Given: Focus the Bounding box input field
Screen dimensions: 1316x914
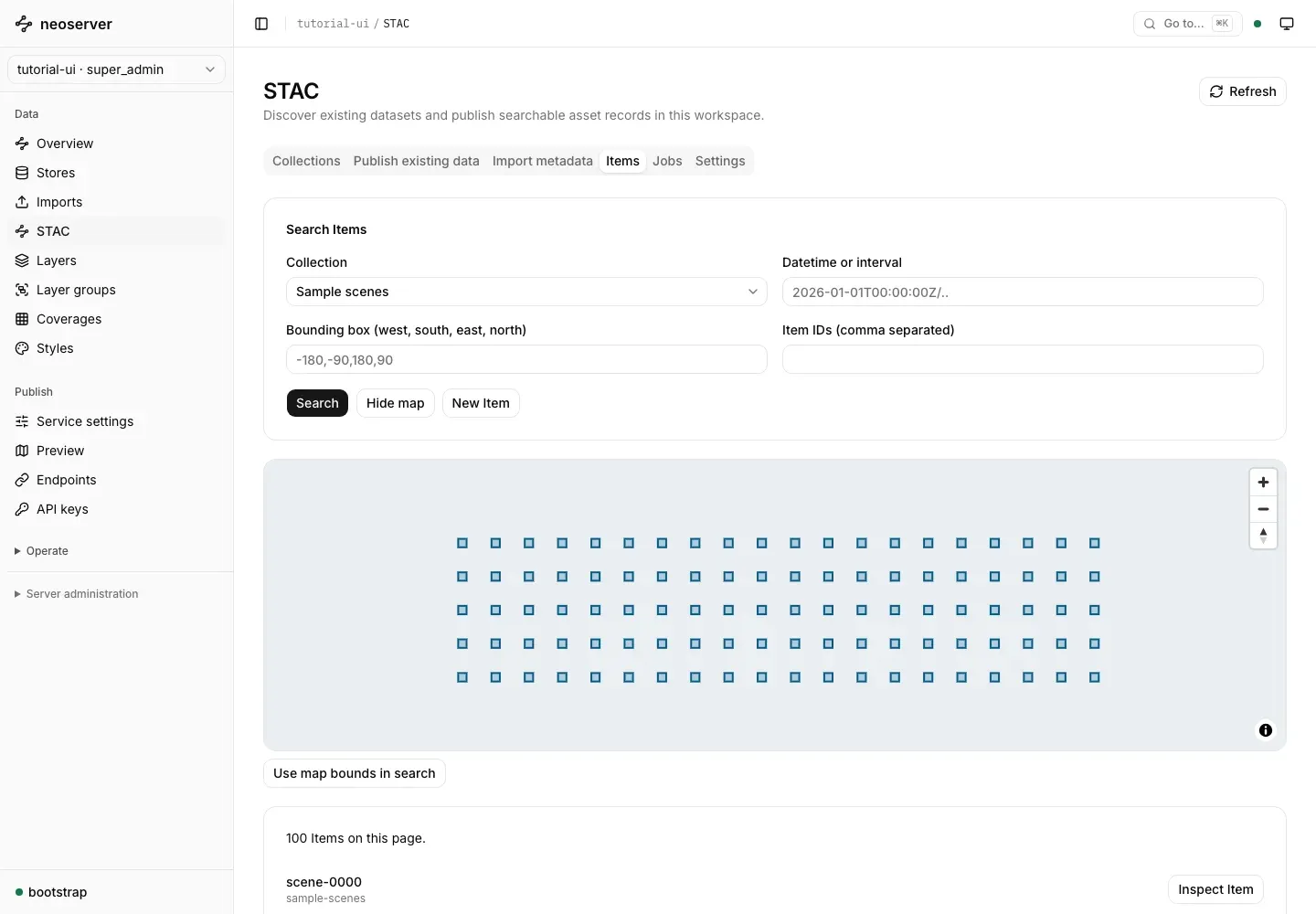Looking at the screenshot, I should pyautogui.click(x=526, y=359).
